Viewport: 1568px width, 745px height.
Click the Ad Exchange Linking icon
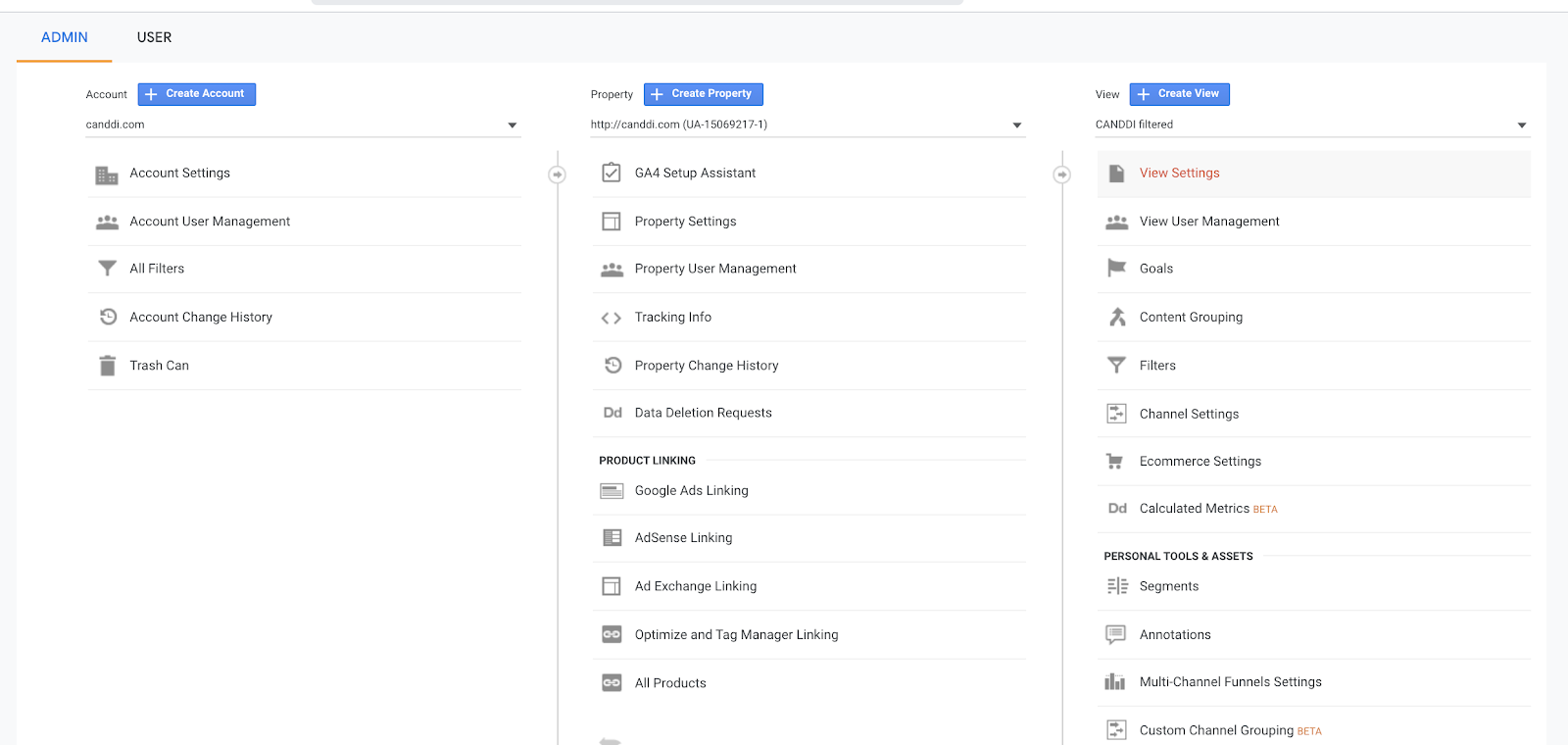coord(612,586)
